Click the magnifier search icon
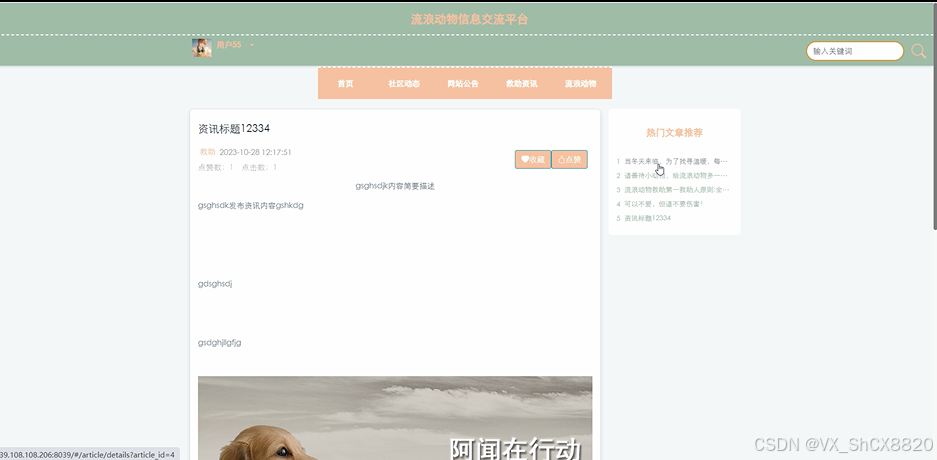The height and width of the screenshot is (460, 937). coord(918,51)
